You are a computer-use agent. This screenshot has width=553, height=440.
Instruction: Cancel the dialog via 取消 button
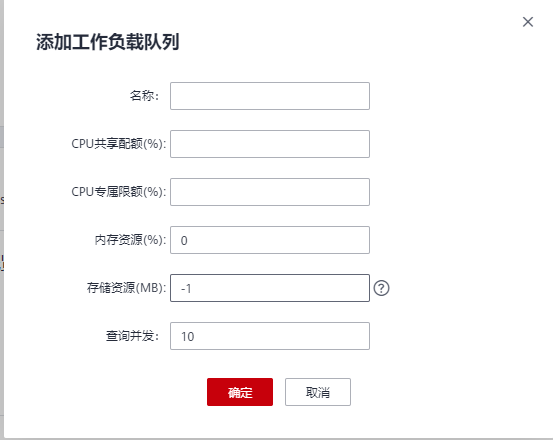[318, 392]
